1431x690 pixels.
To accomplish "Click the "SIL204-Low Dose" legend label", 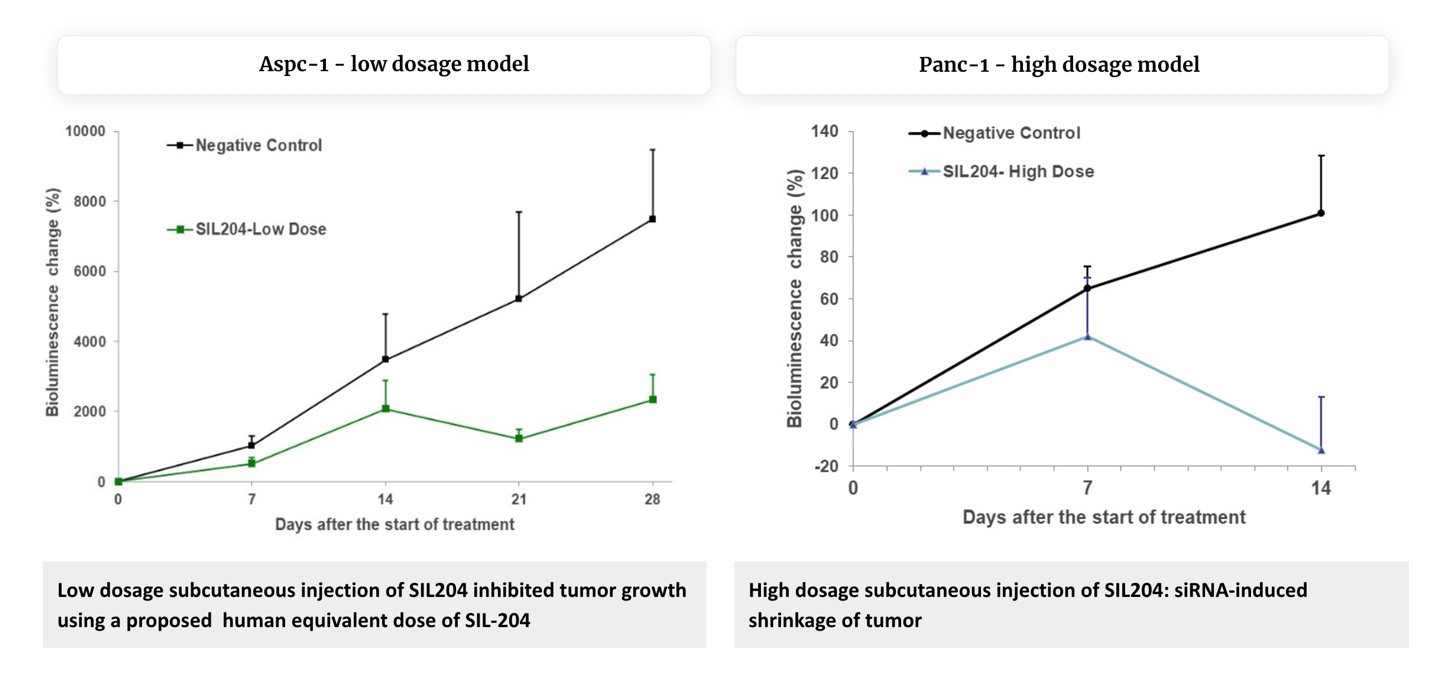I will click(x=261, y=230).
